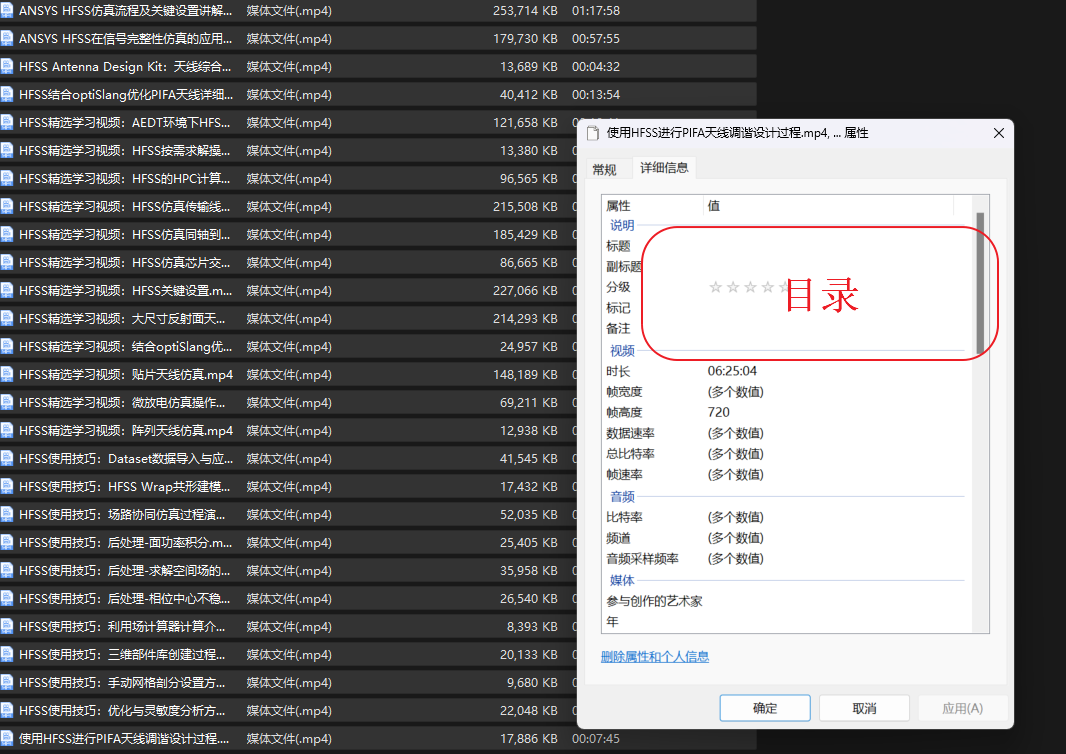Click file icon of HFSS使用技巧：场路协同仿真过程演
This screenshot has height=754, width=1066.
click(7, 515)
